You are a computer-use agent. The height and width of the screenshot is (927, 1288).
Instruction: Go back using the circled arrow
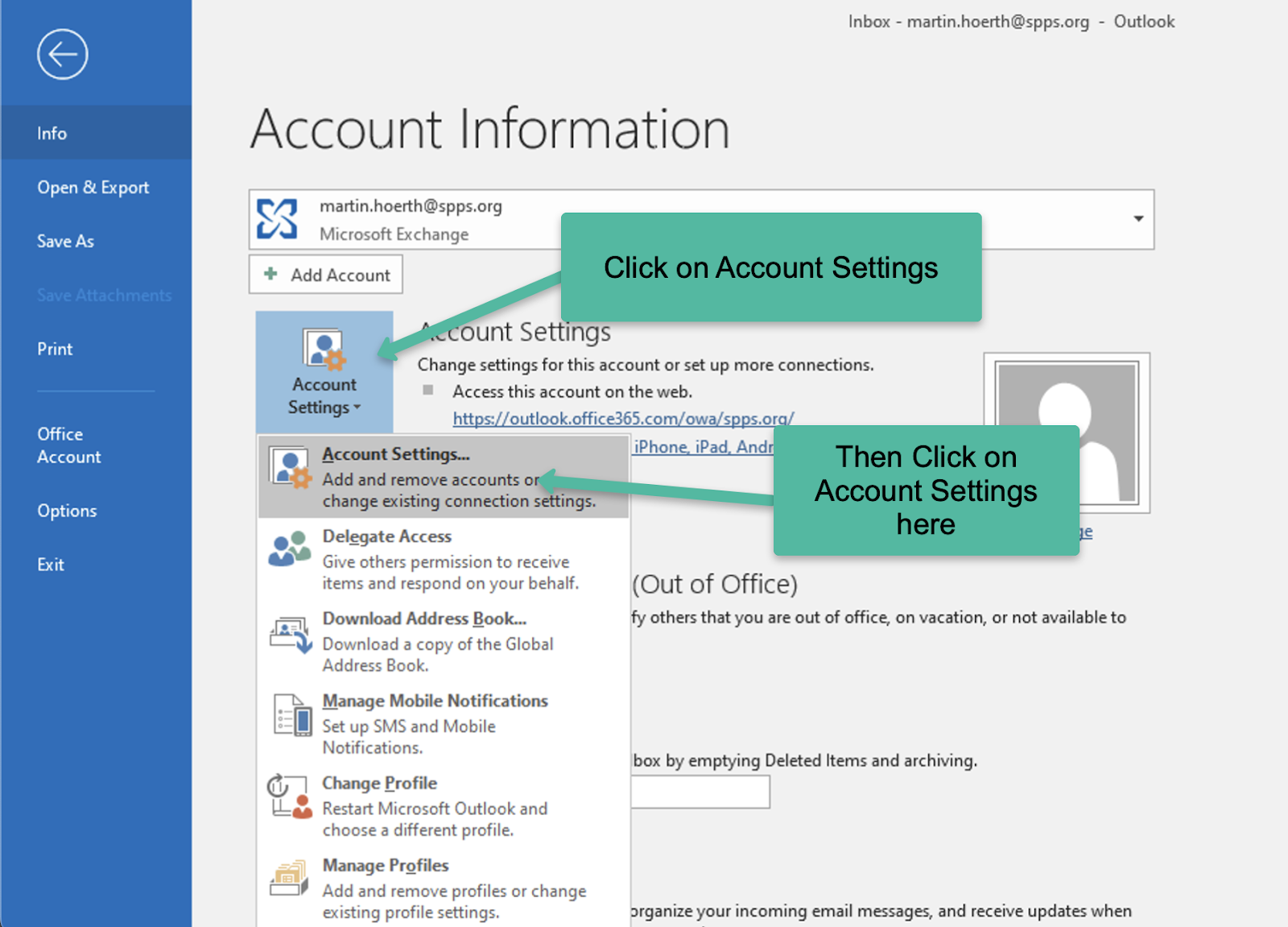click(x=62, y=55)
